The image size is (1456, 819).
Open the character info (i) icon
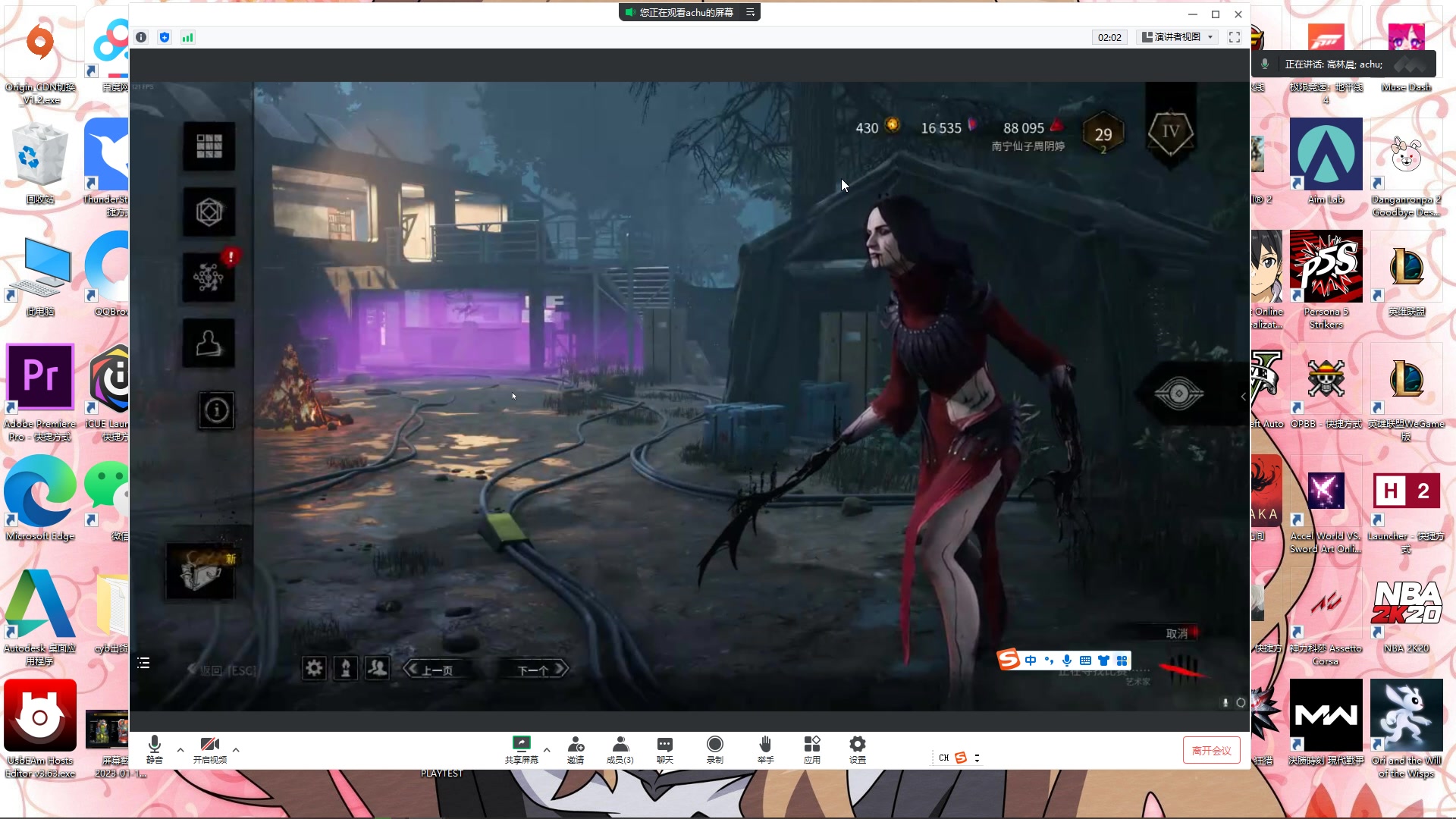216,410
